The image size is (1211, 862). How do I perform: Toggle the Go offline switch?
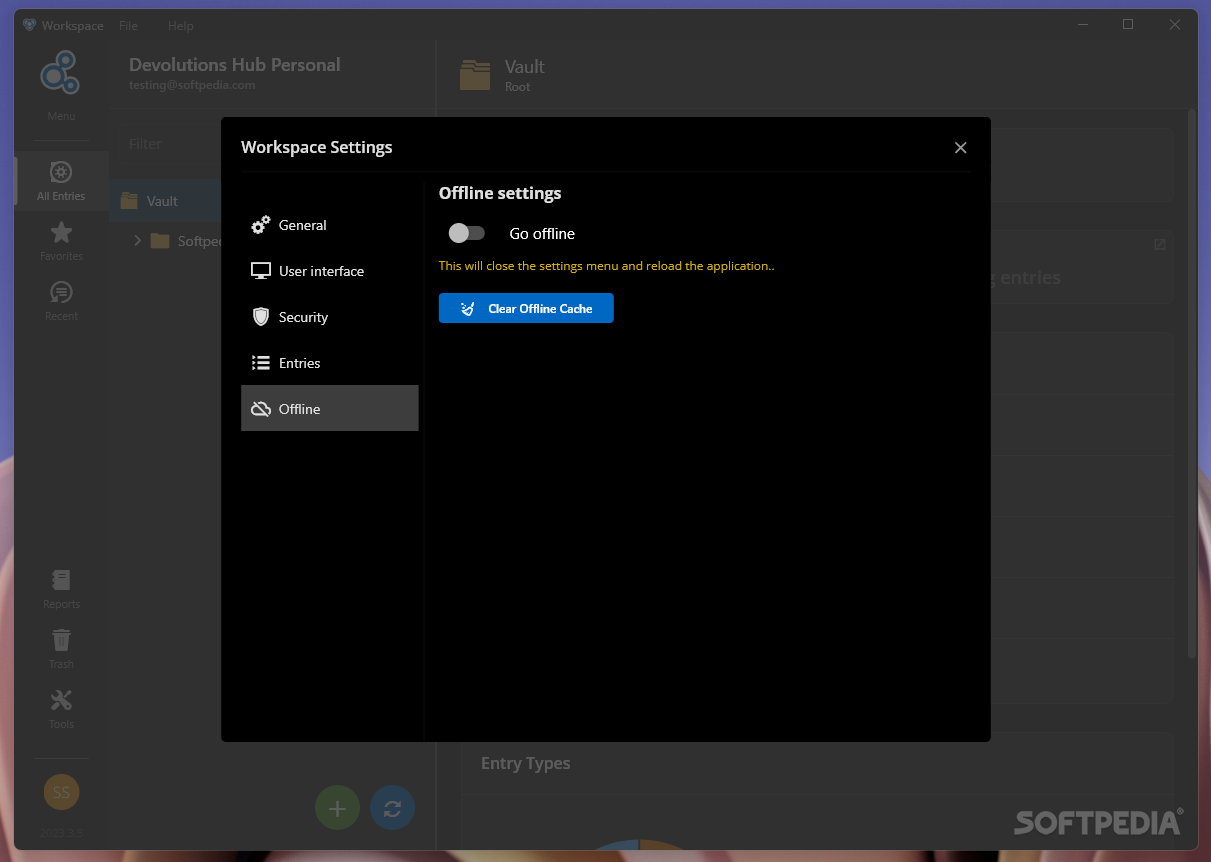click(466, 233)
